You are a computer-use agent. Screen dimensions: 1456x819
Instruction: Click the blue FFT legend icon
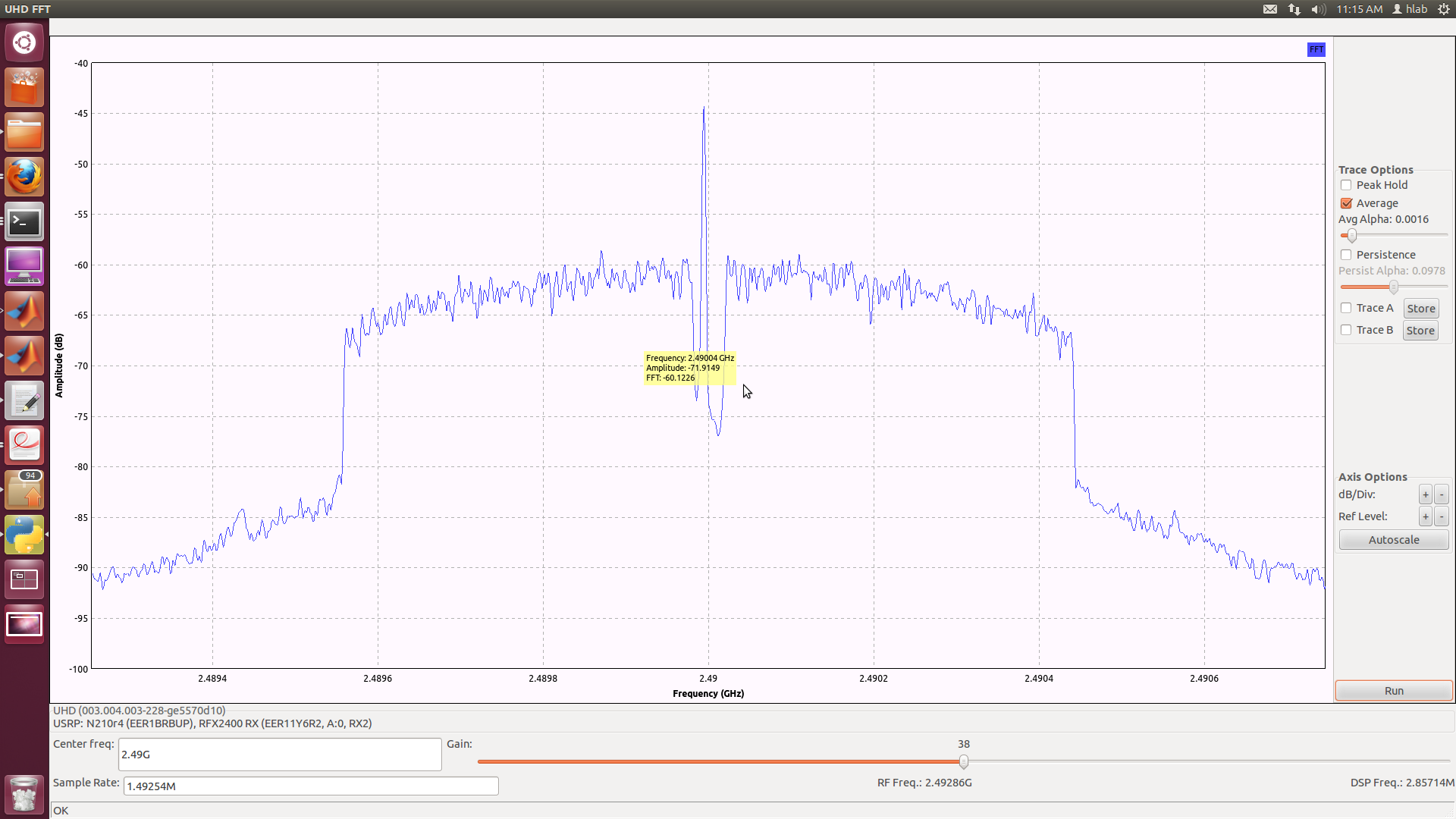click(x=1316, y=49)
